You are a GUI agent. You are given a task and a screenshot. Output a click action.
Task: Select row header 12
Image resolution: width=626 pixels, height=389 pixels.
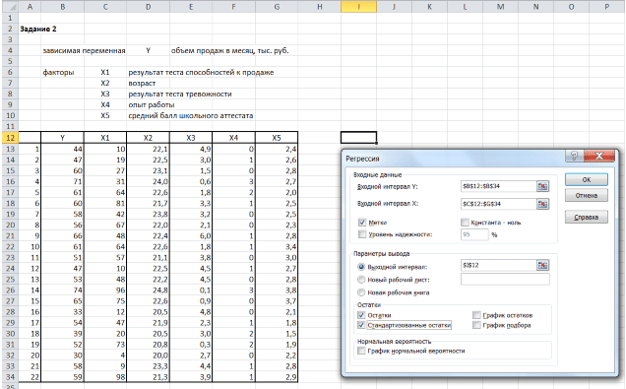tap(10, 138)
